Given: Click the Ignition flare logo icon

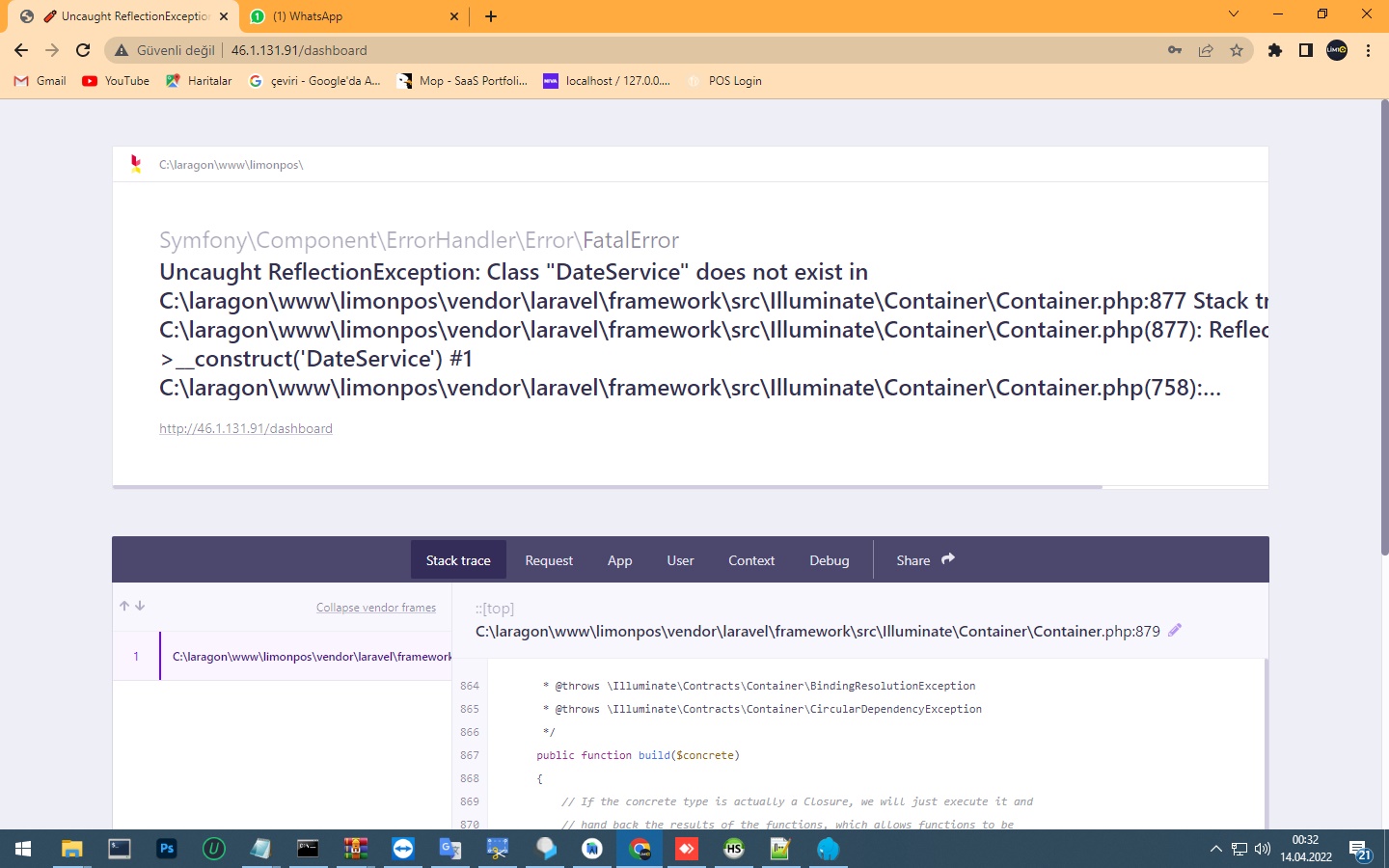Looking at the screenshot, I should pyautogui.click(x=136, y=164).
